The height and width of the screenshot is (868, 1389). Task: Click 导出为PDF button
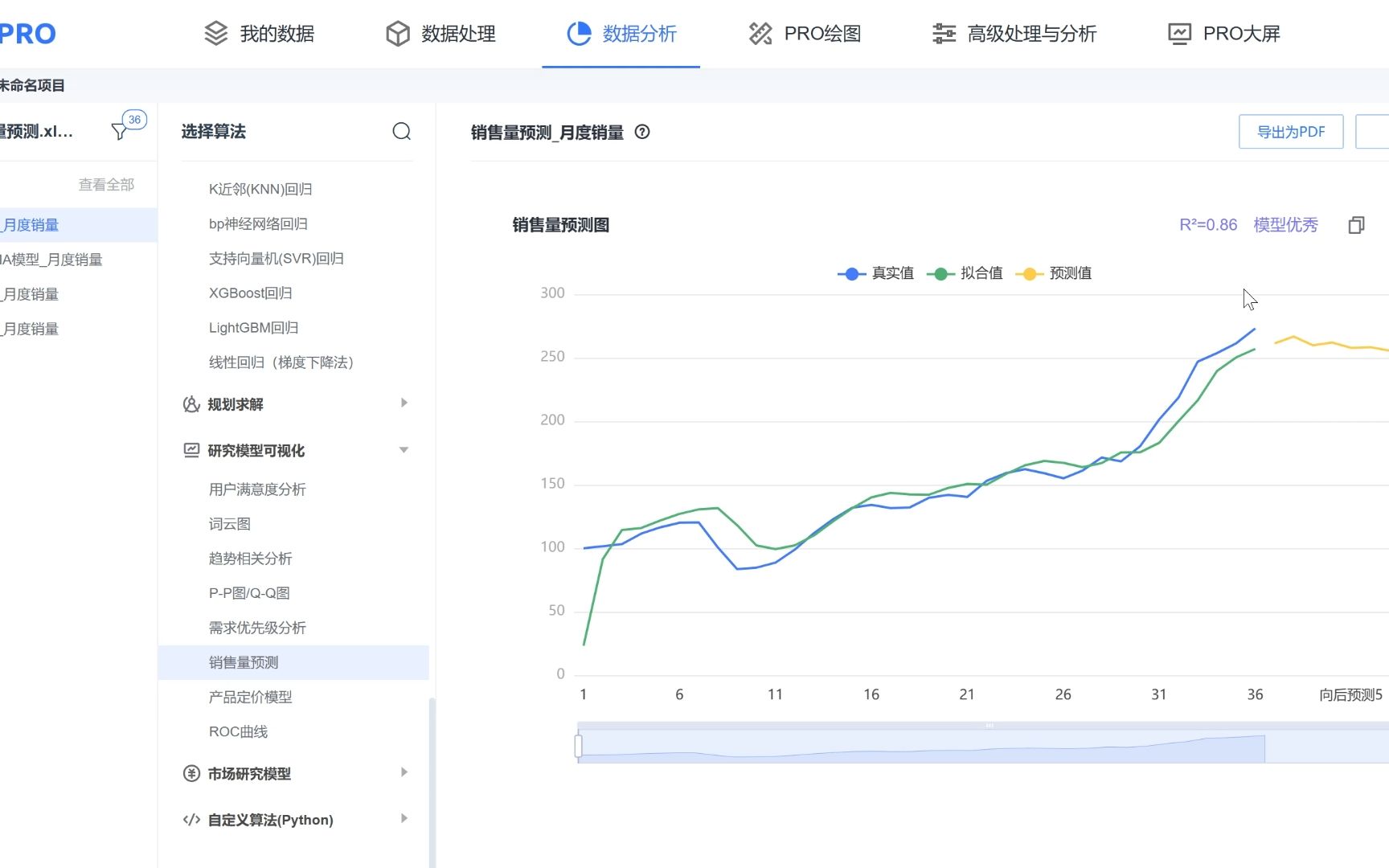coord(1291,132)
